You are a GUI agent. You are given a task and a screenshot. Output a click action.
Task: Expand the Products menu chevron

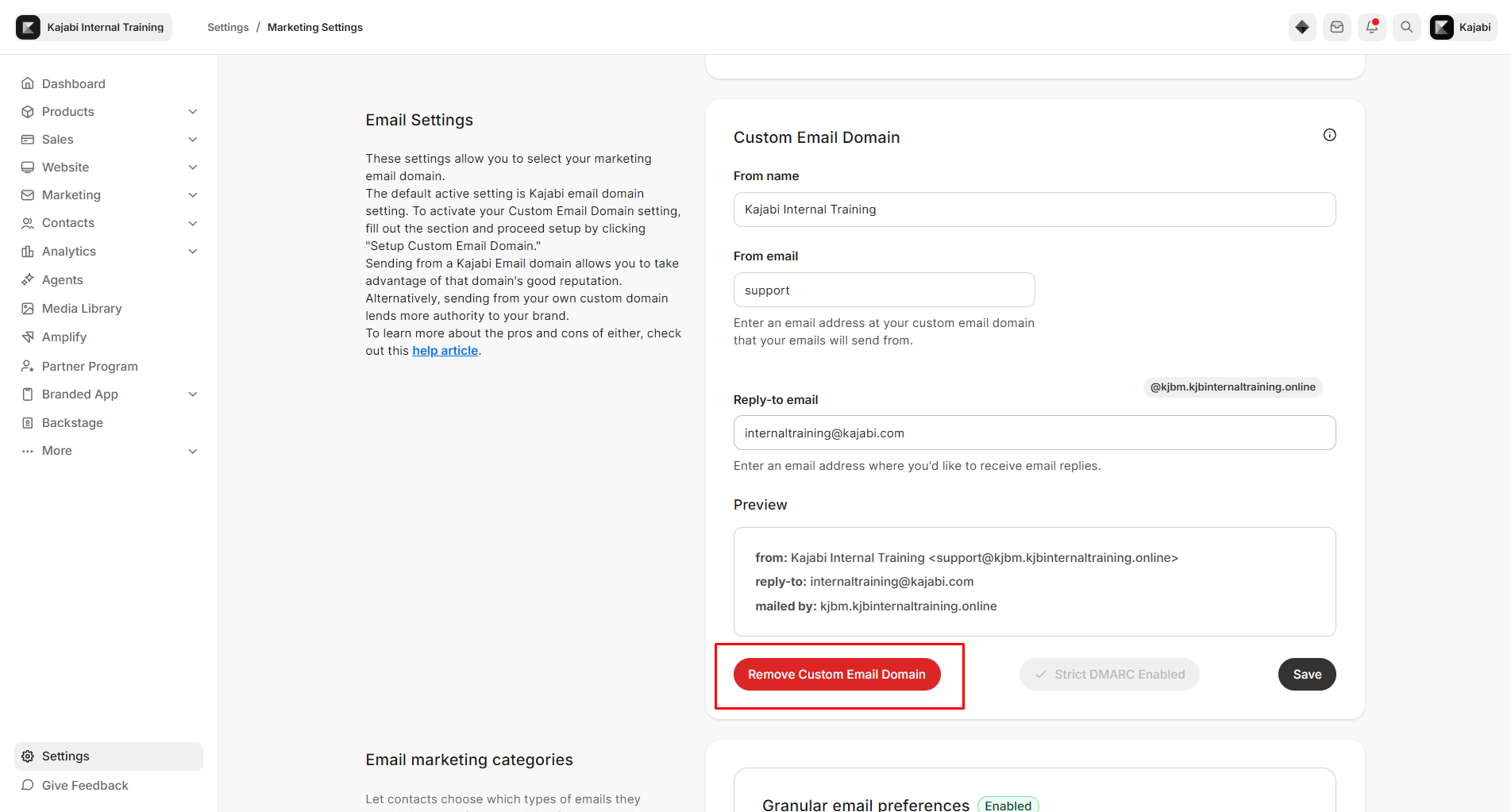(193, 112)
